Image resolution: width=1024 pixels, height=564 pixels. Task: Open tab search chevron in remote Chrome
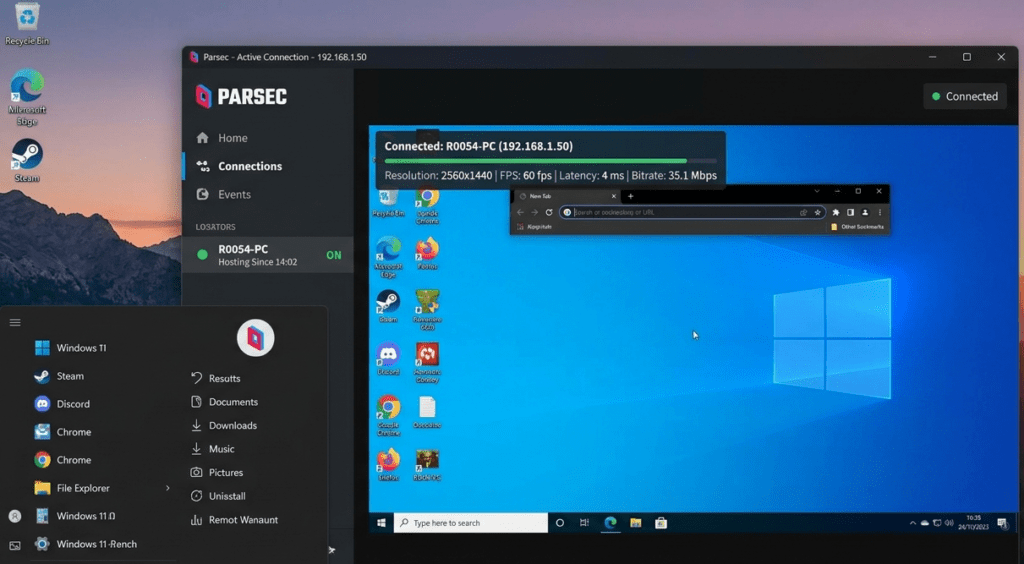[x=816, y=191]
